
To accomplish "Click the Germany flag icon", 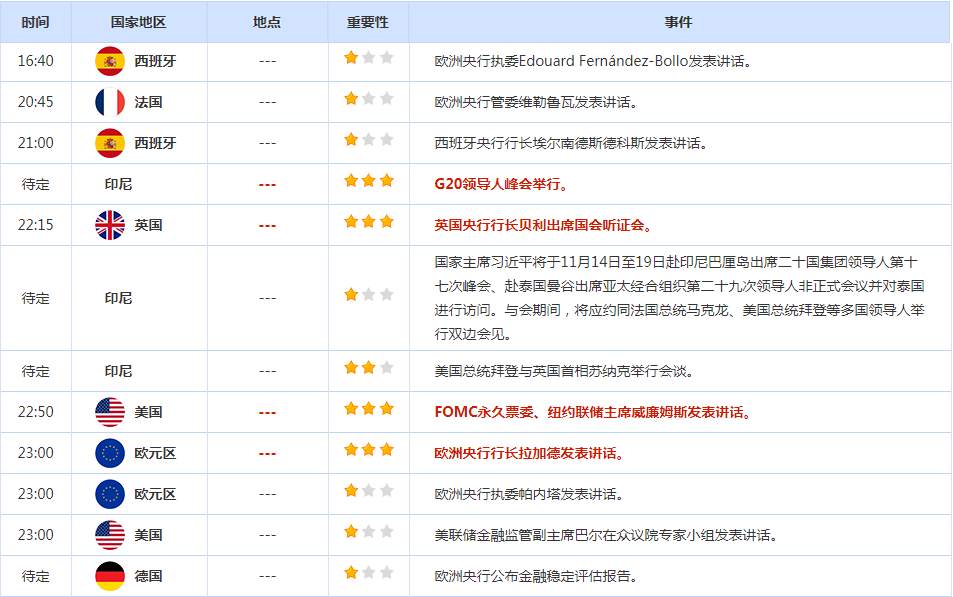I will 110,576.
